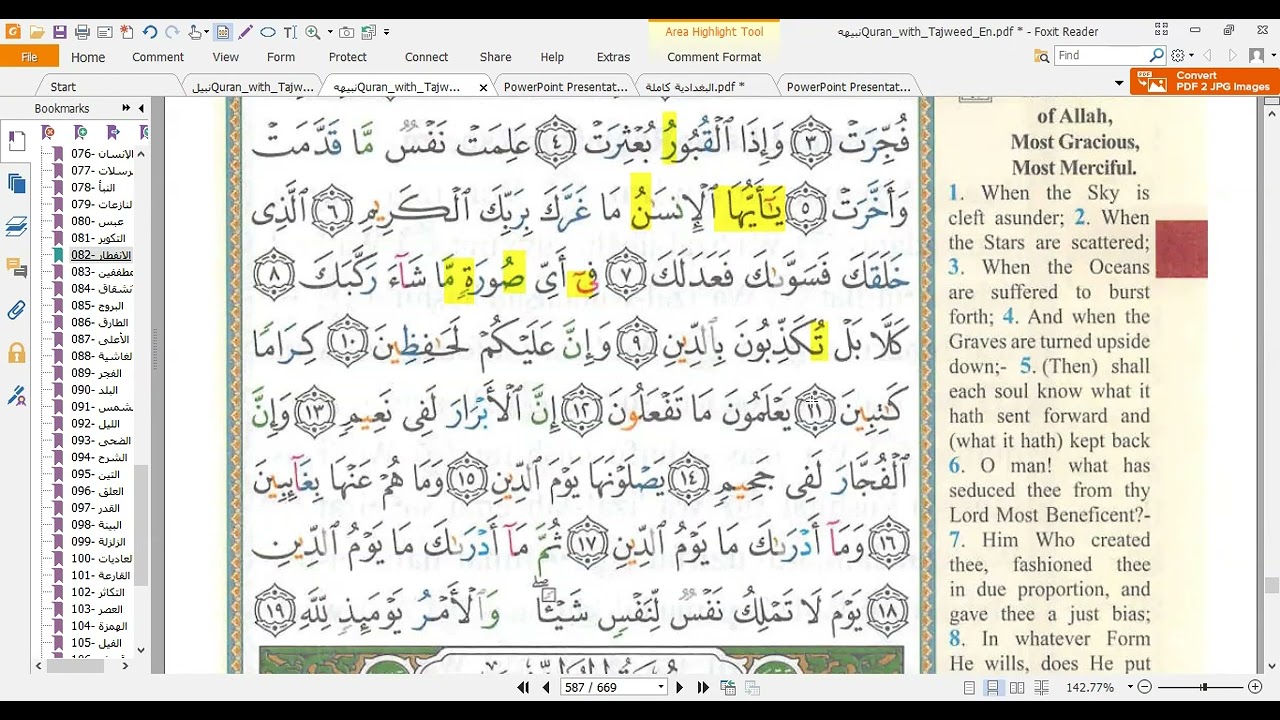Switch to single page view mode
Screen dimensions: 1280x720
[969, 687]
